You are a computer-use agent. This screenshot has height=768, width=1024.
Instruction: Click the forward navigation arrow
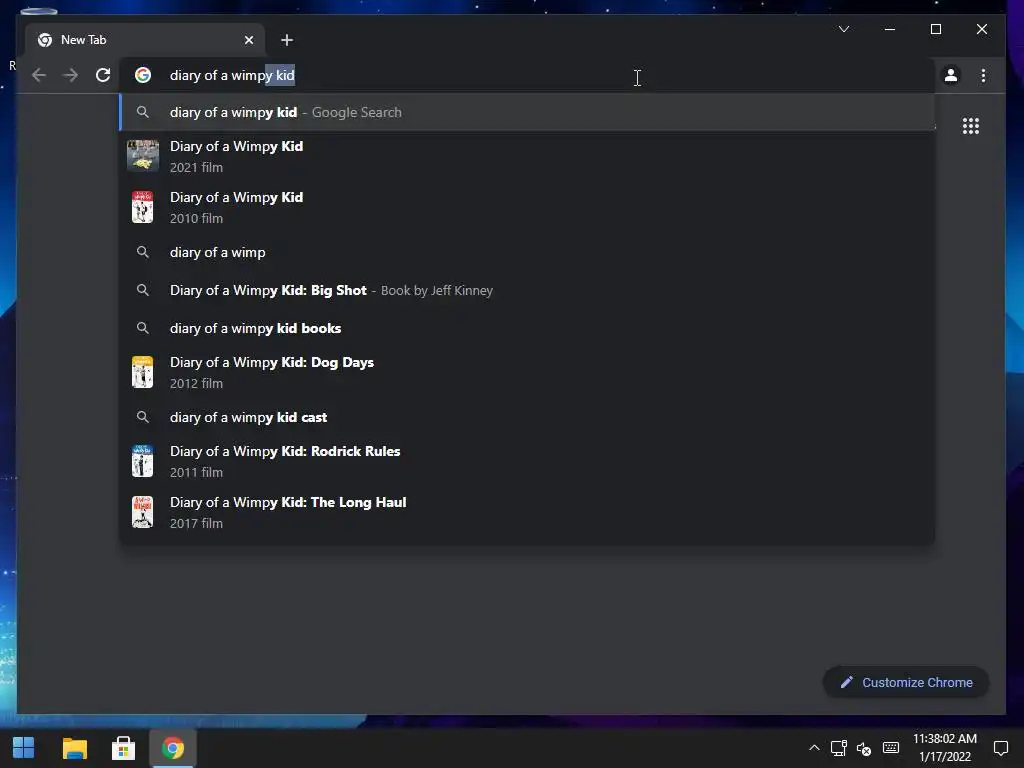point(71,75)
